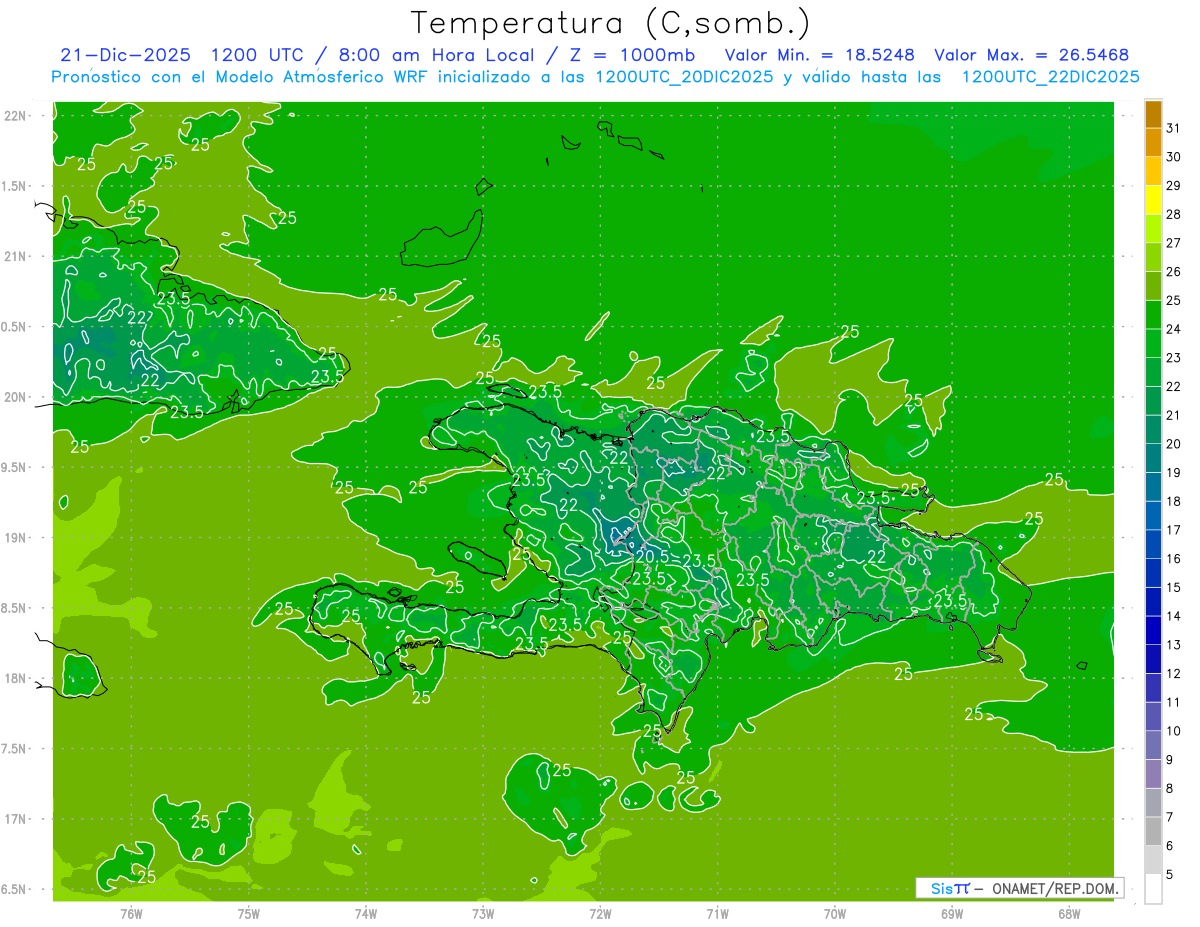
Task: Click the title "Temperatura (C,somb.)"
Action: click(x=611, y=23)
